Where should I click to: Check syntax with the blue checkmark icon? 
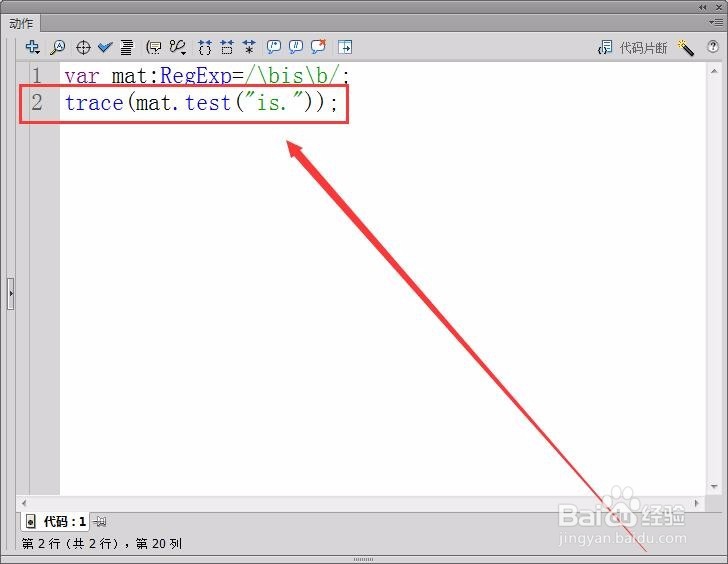point(105,47)
